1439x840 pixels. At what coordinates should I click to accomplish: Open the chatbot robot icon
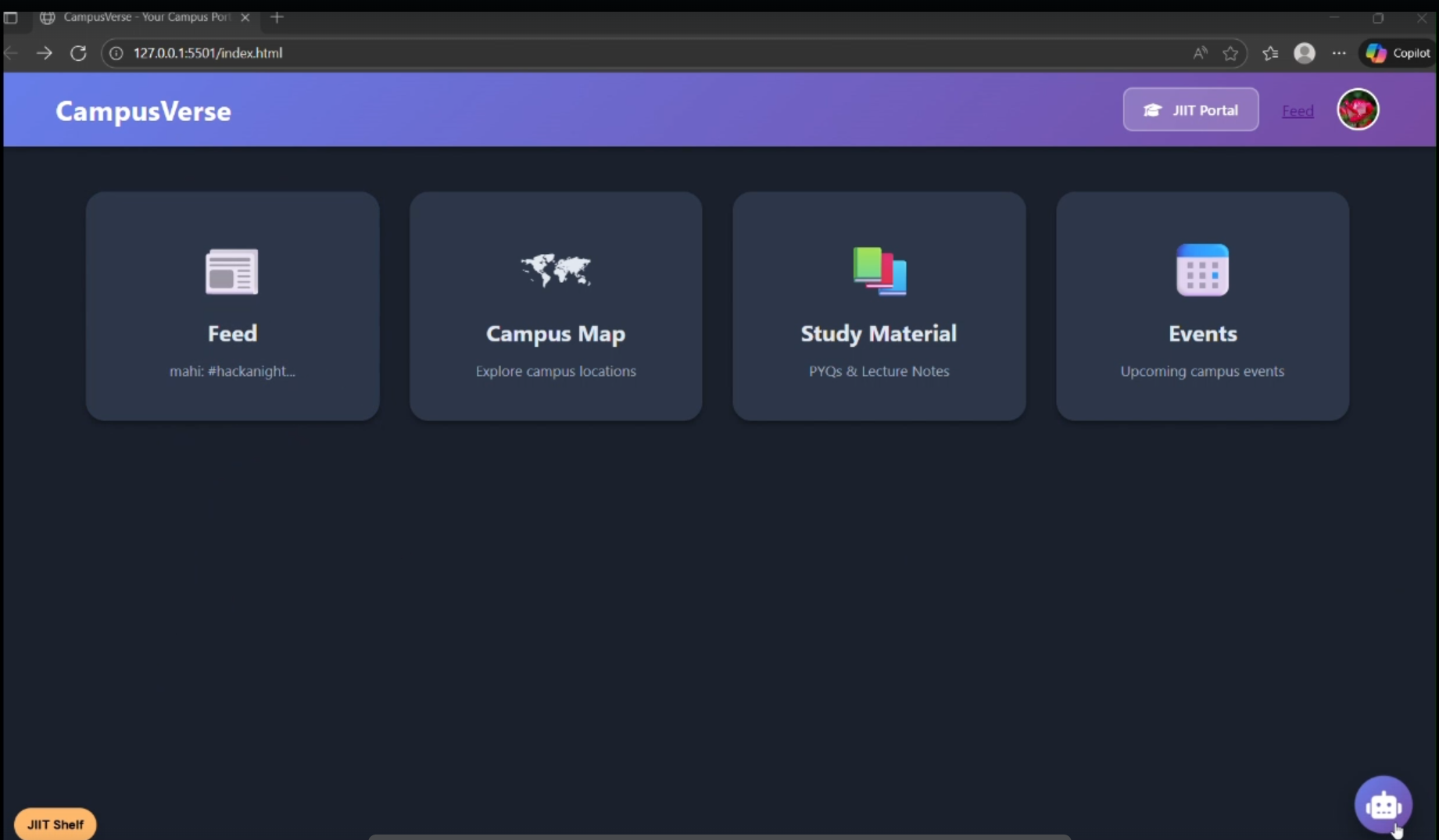tap(1383, 805)
